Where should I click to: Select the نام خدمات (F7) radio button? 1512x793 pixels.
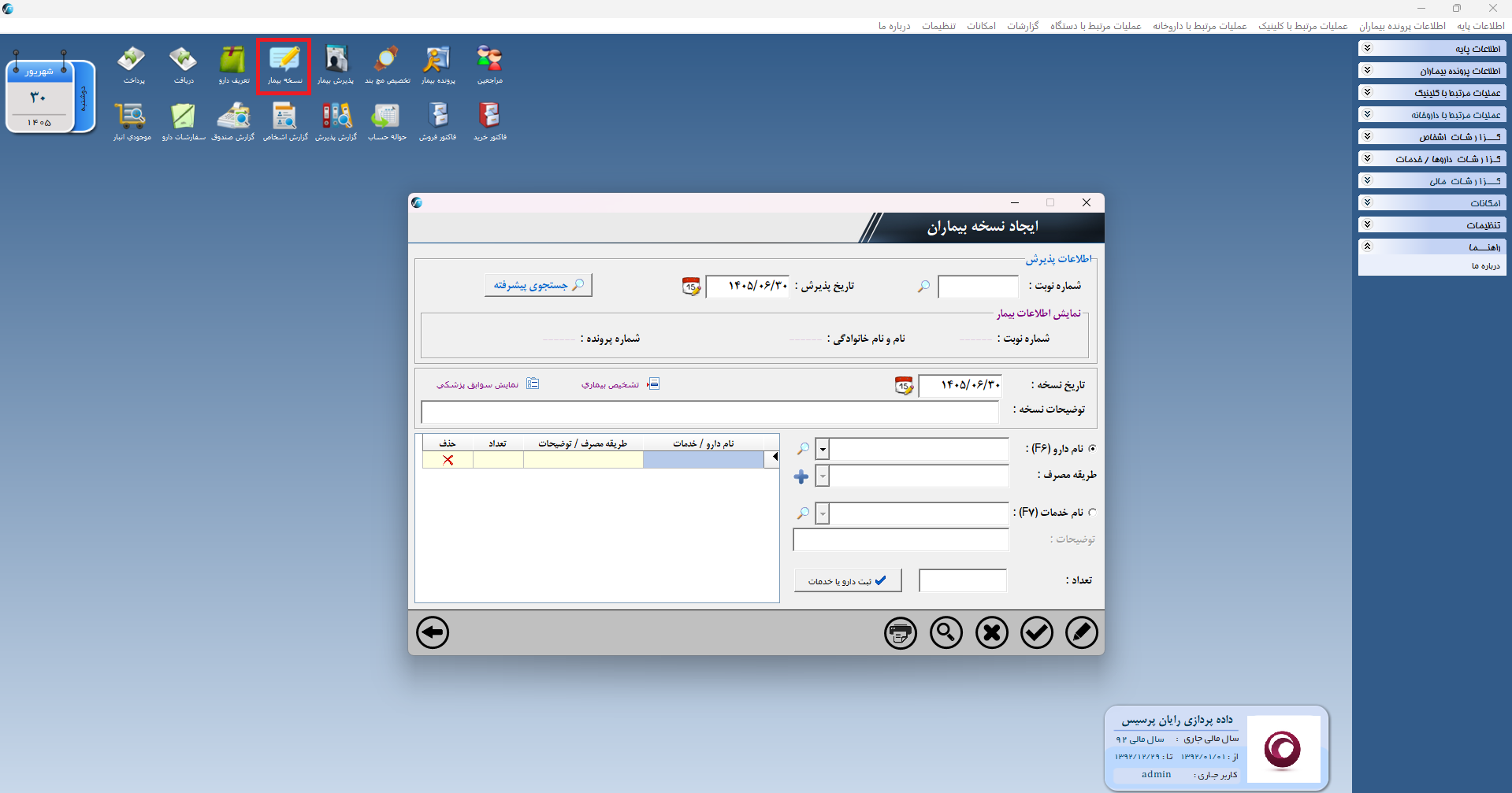pyautogui.click(x=1092, y=513)
